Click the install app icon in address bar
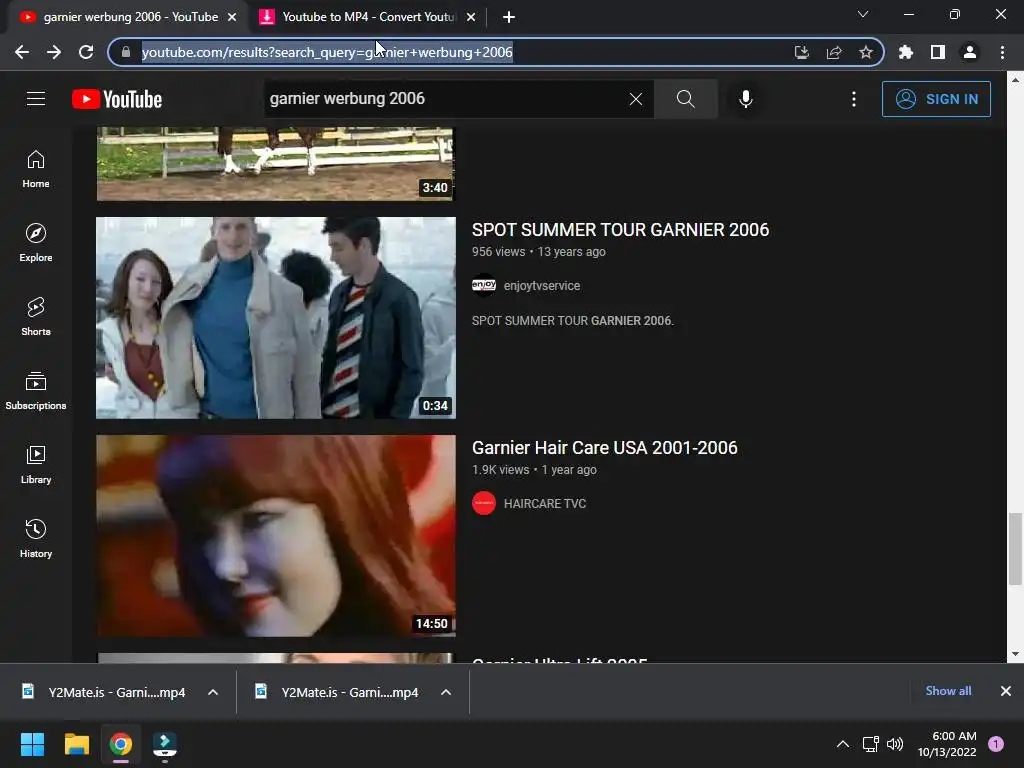Screen dimensions: 1024x768 [801, 52]
